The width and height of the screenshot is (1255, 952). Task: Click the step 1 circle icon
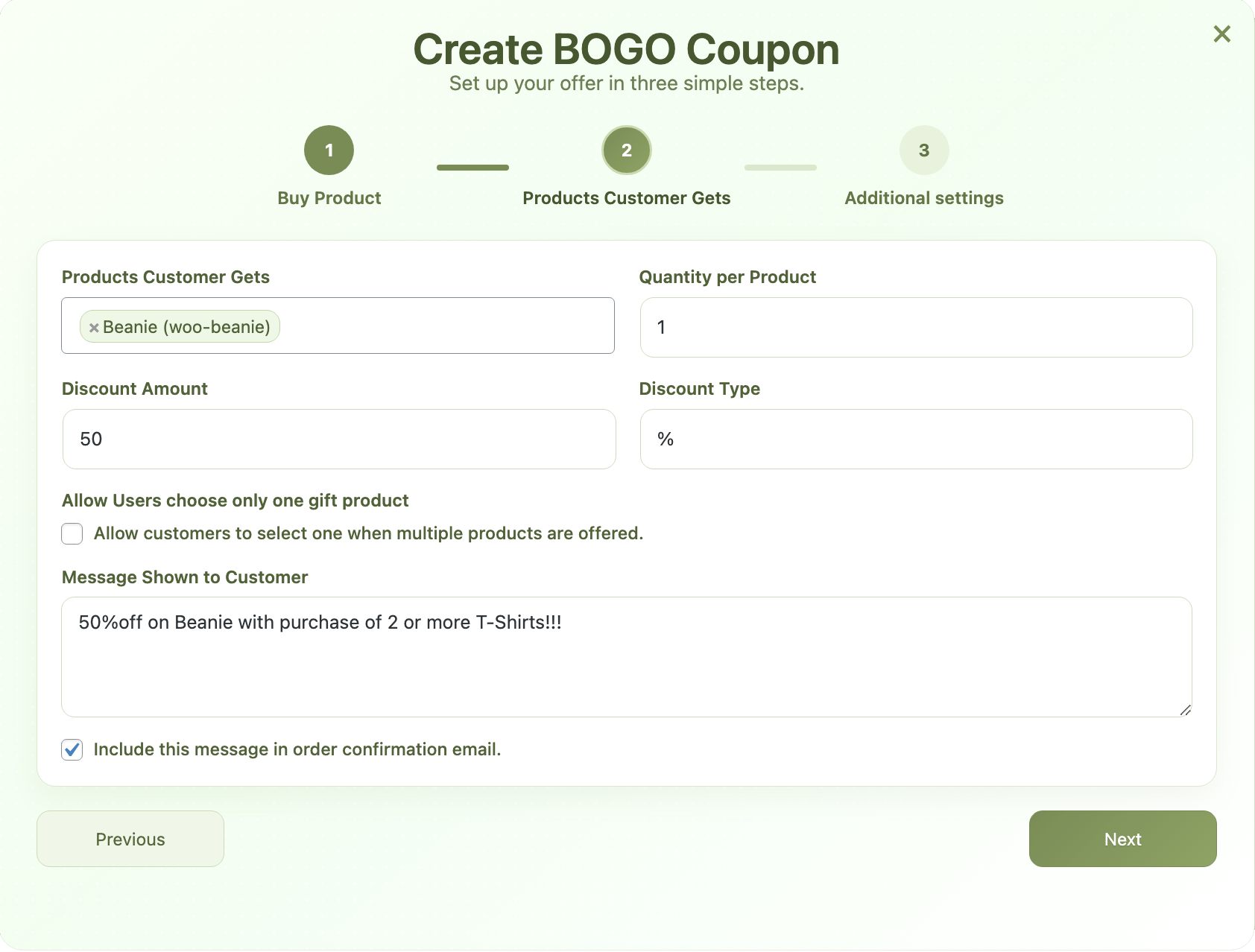[329, 150]
